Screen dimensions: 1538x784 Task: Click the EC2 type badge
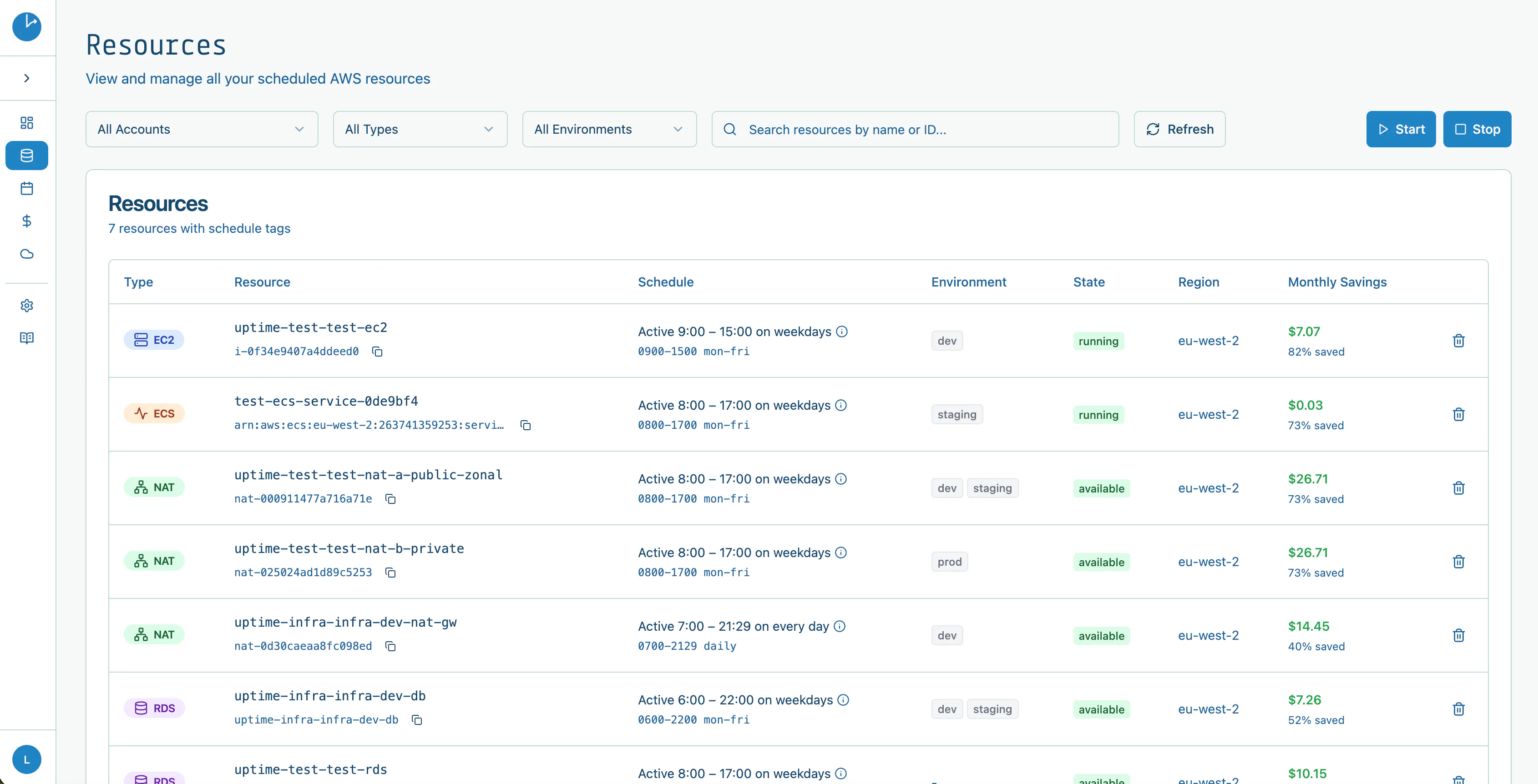[x=154, y=340]
